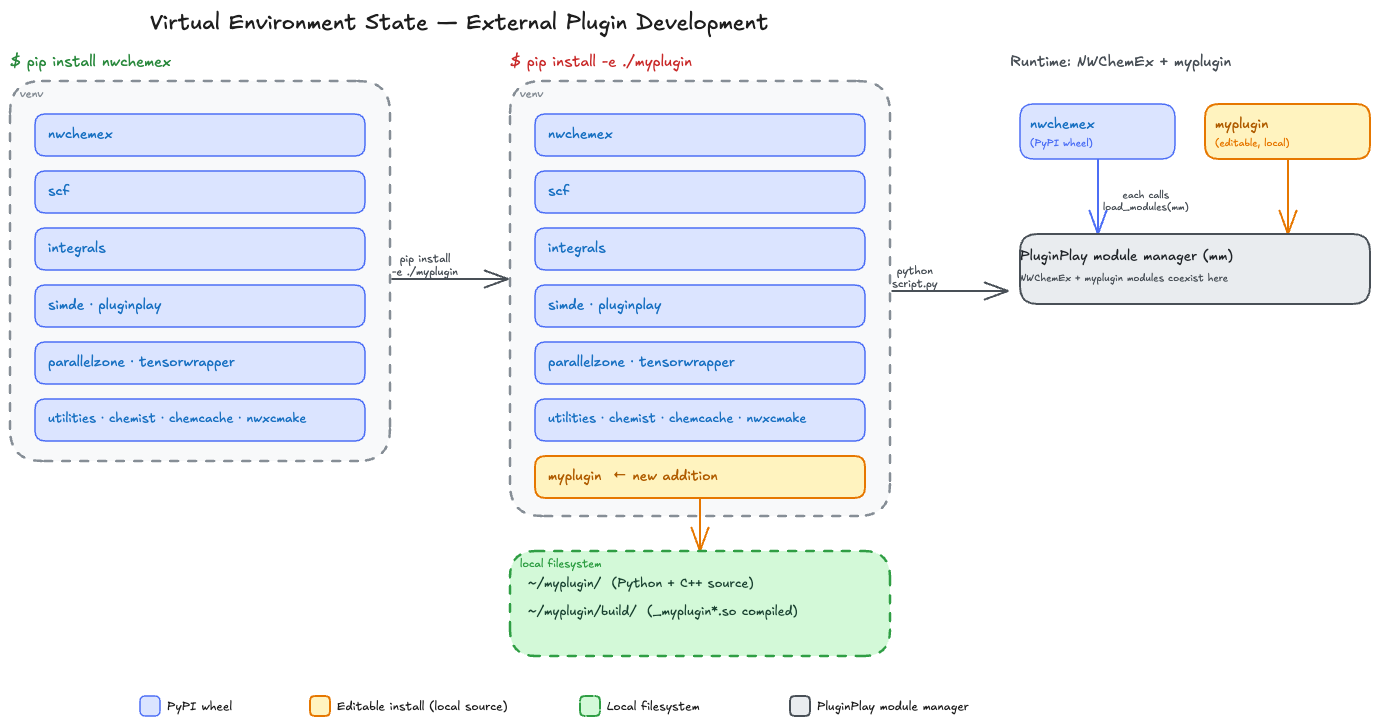Click the 'venv' label of second container

pos(532,94)
